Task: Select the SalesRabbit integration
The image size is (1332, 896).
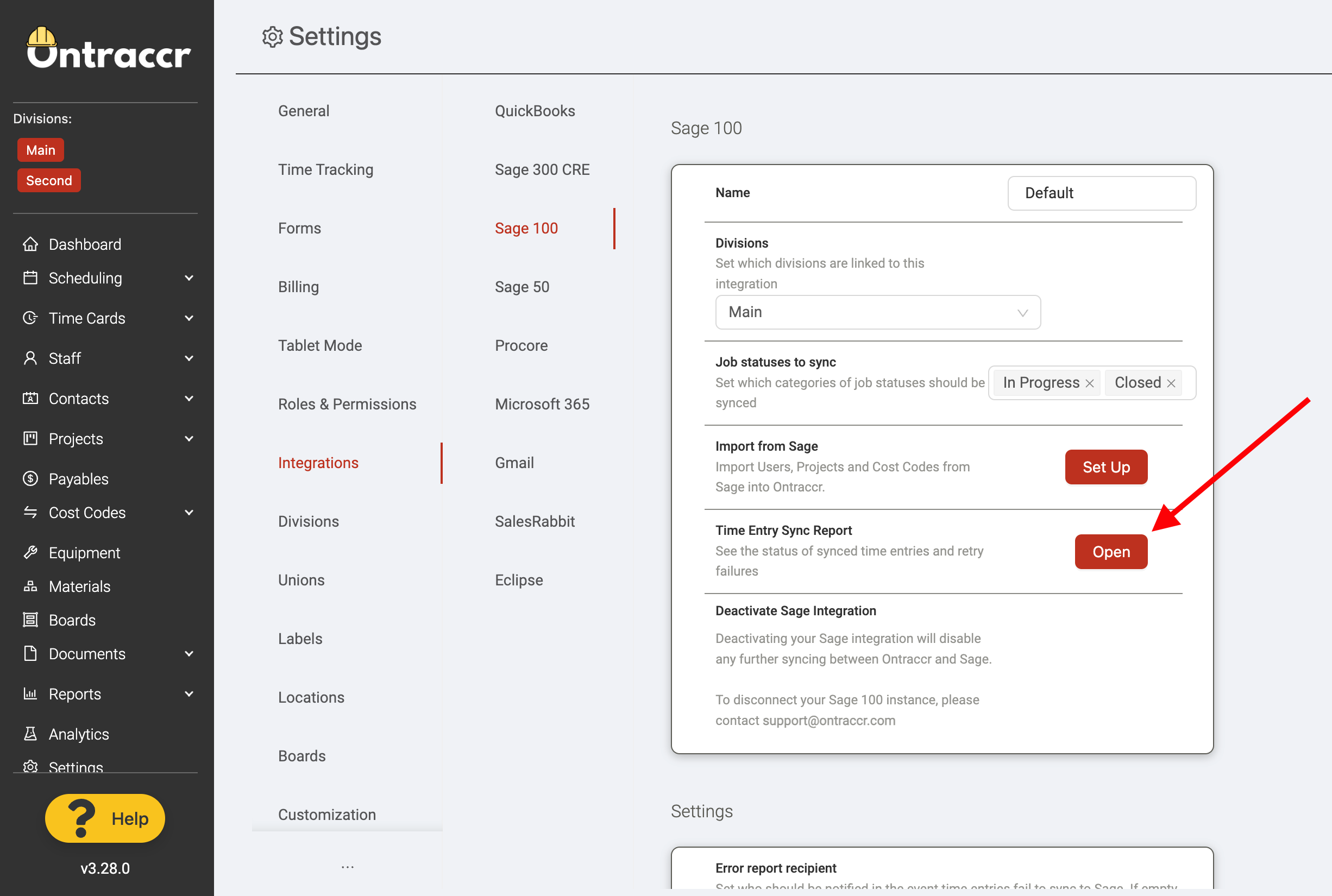Action: coord(535,521)
